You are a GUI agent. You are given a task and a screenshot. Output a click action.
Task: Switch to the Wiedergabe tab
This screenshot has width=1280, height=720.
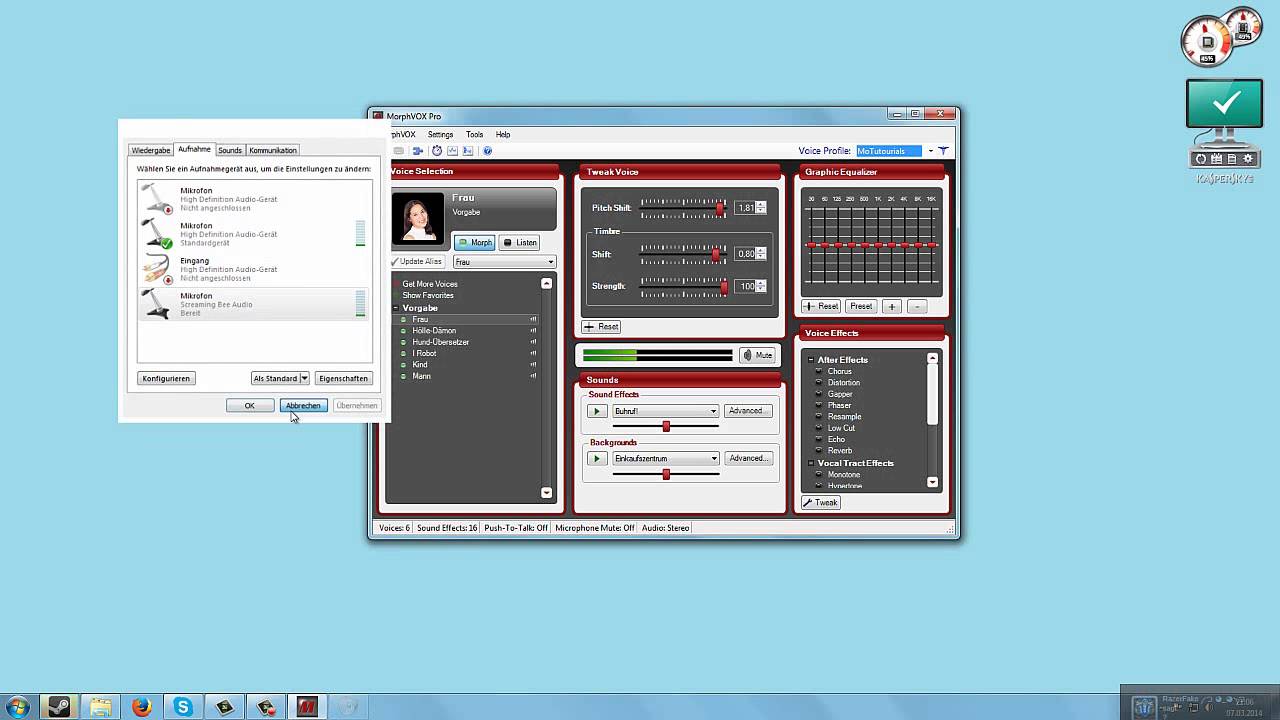coord(151,150)
